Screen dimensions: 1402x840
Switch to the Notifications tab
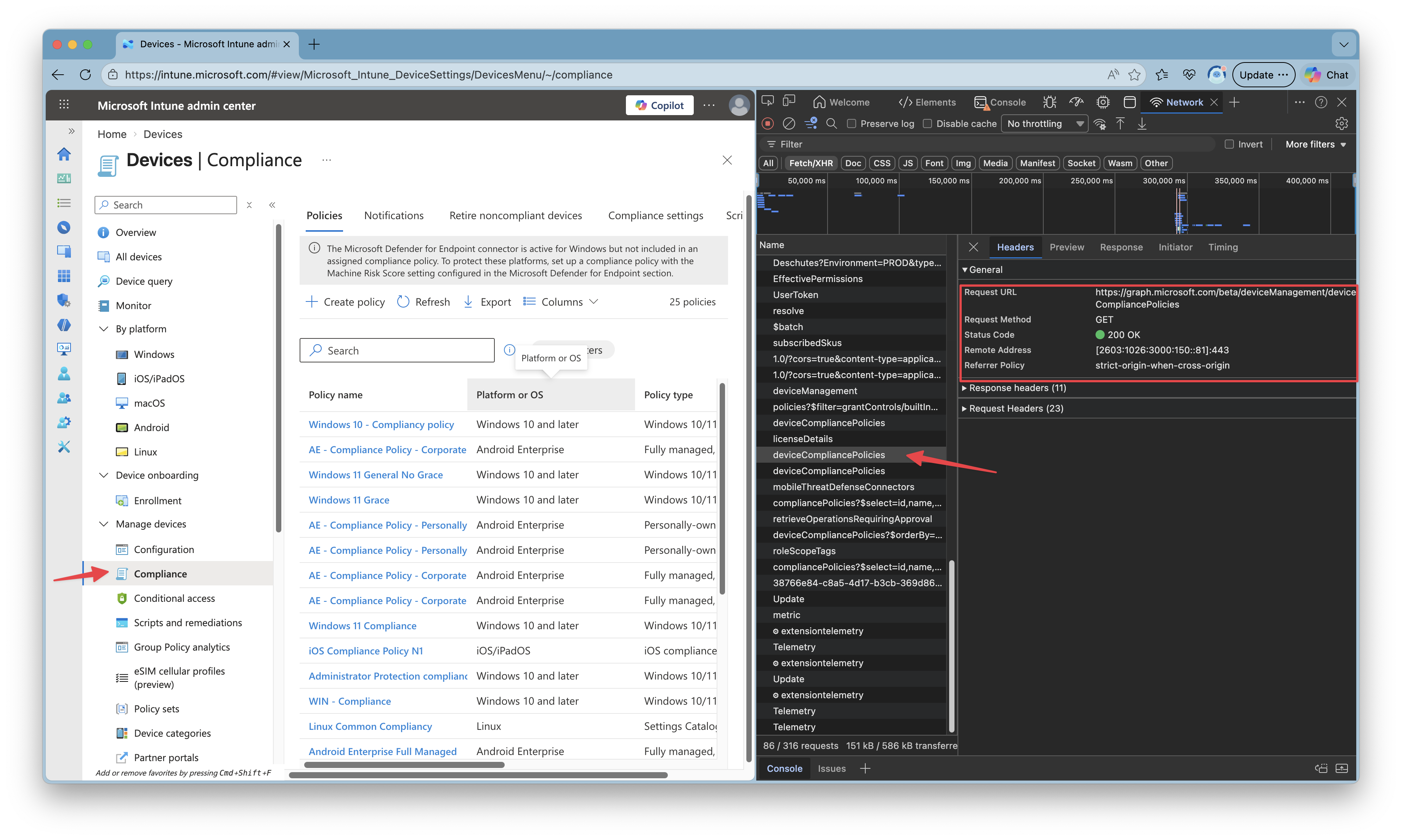394,216
